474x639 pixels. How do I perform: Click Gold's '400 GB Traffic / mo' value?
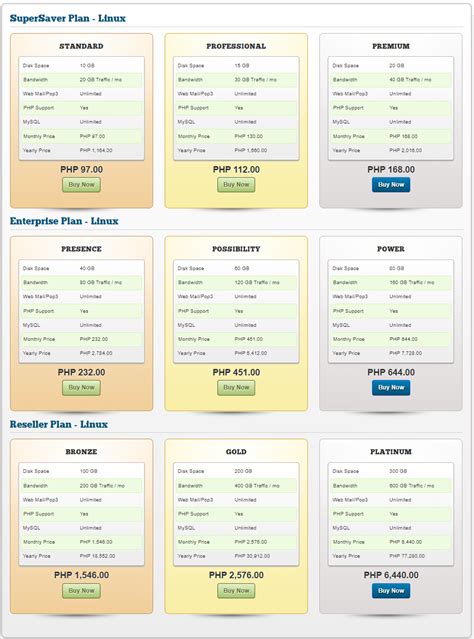[x=257, y=486]
